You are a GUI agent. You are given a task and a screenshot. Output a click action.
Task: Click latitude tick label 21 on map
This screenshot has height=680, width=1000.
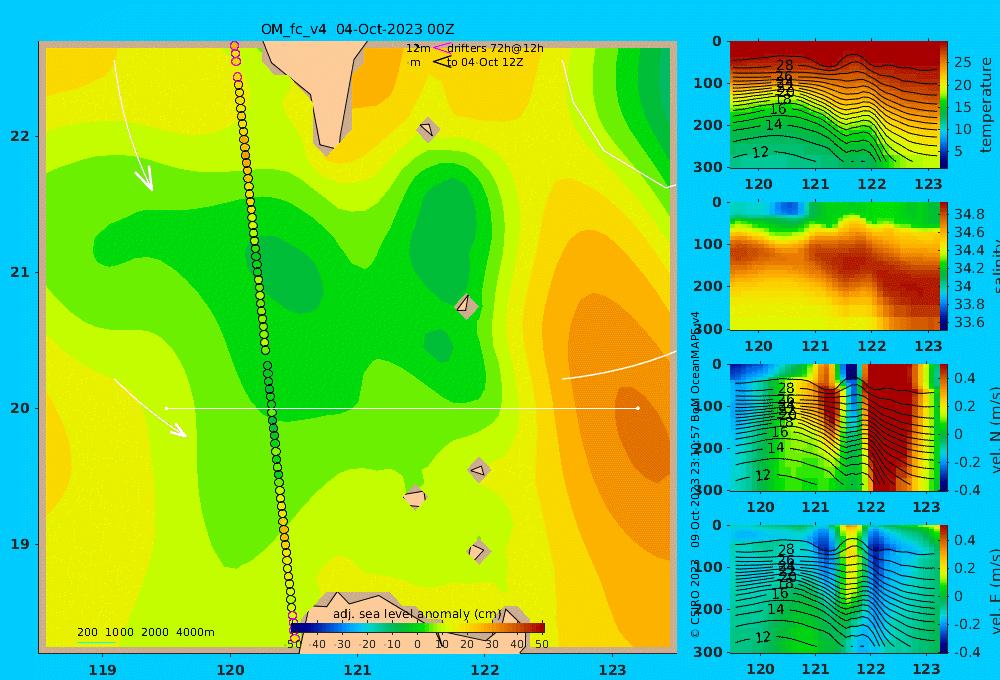[20, 272]
